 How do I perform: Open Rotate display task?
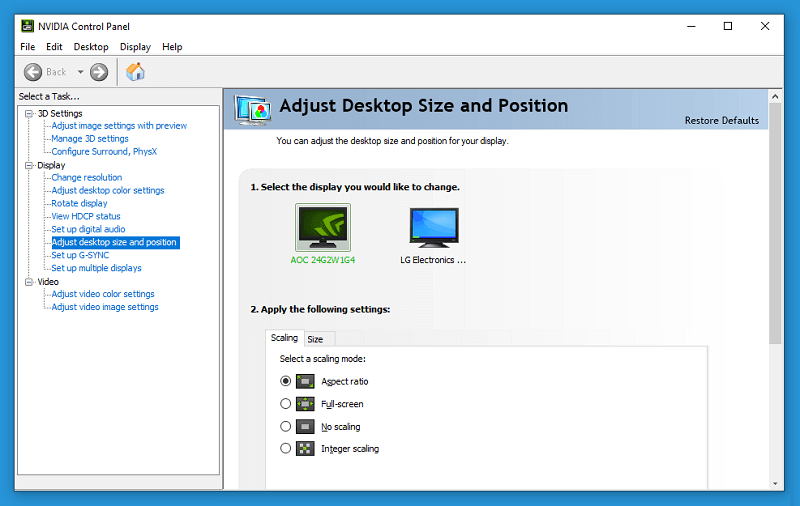(x=79, y=203)
